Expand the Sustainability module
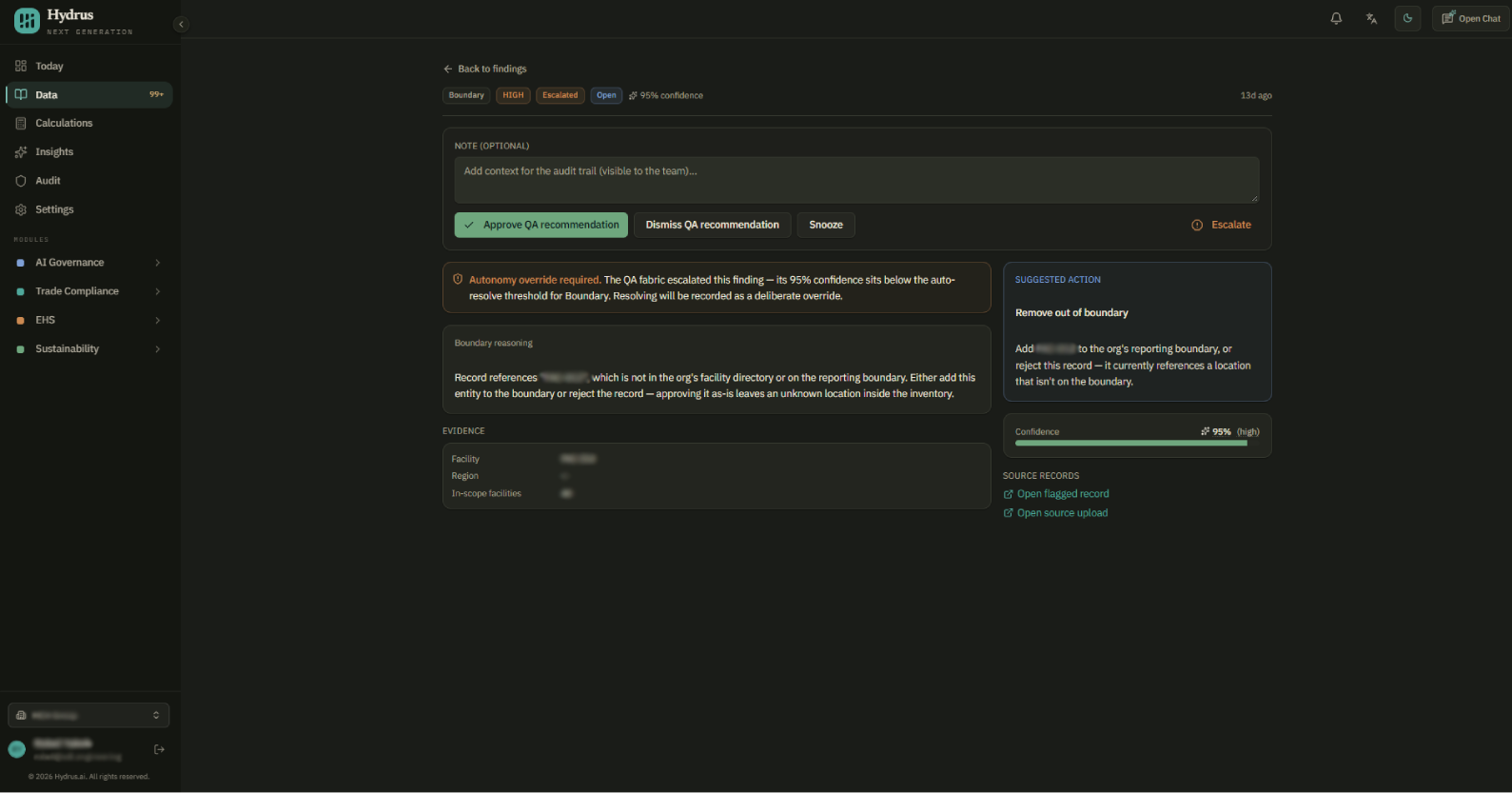Image resolution: width=1512 pixels, height=793 pixels. click(x=89, y=348)
